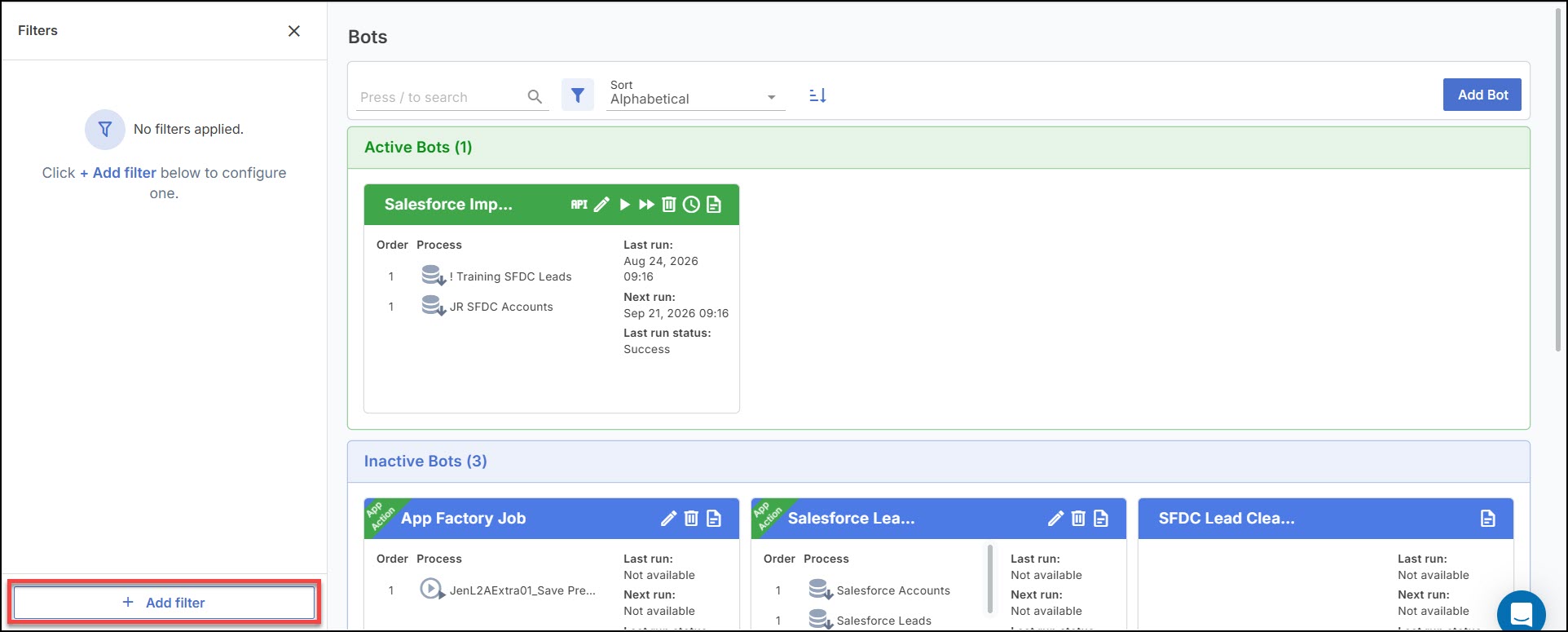Select the JenL2AExtra01_Save Pre... process
The width and height of the screenshot is (1568, 632).
click(x=522, y=590)
